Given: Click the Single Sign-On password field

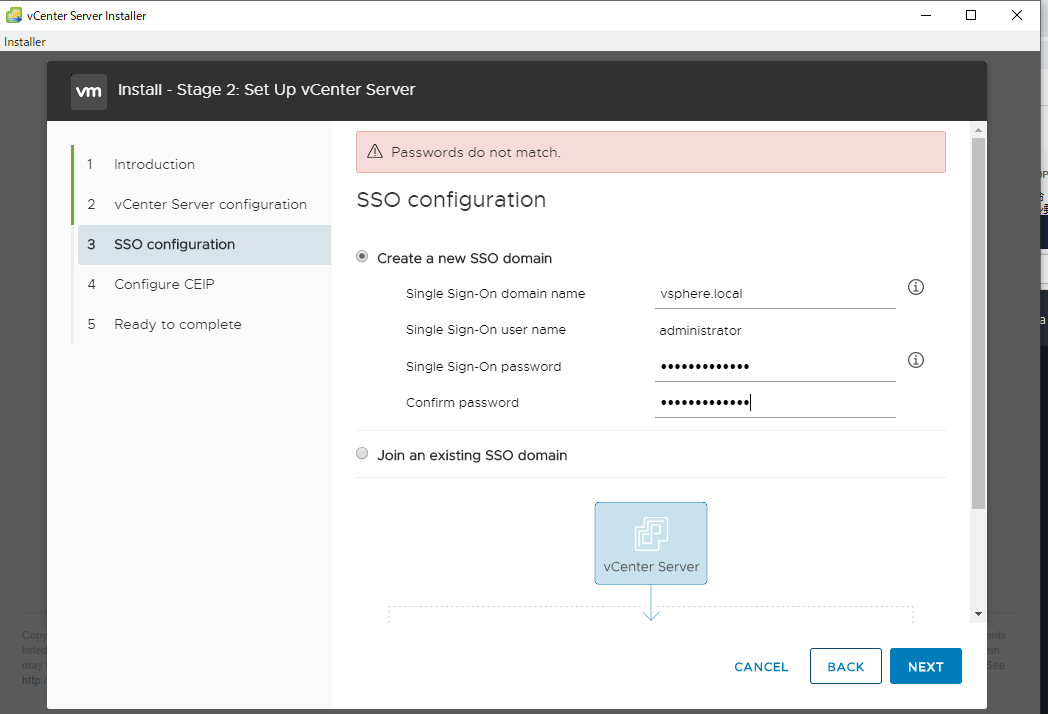Looking at the screenshot, I should 775,366.
